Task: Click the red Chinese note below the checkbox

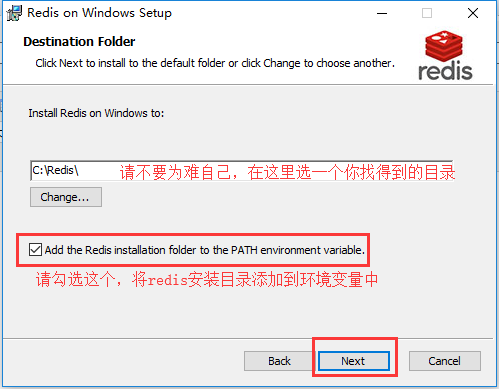Action: coord(207,279)
